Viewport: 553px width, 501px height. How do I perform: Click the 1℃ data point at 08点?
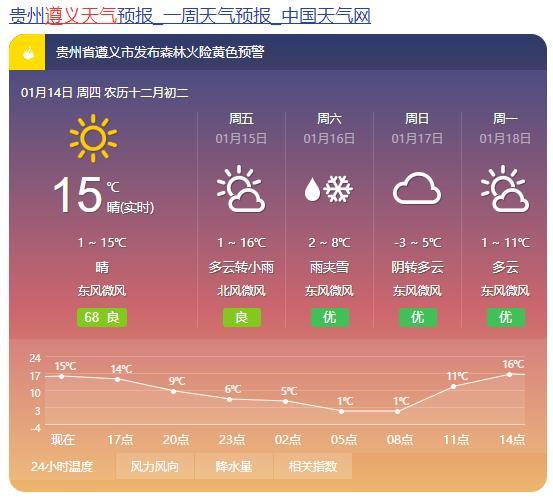[x=397, y=411]
